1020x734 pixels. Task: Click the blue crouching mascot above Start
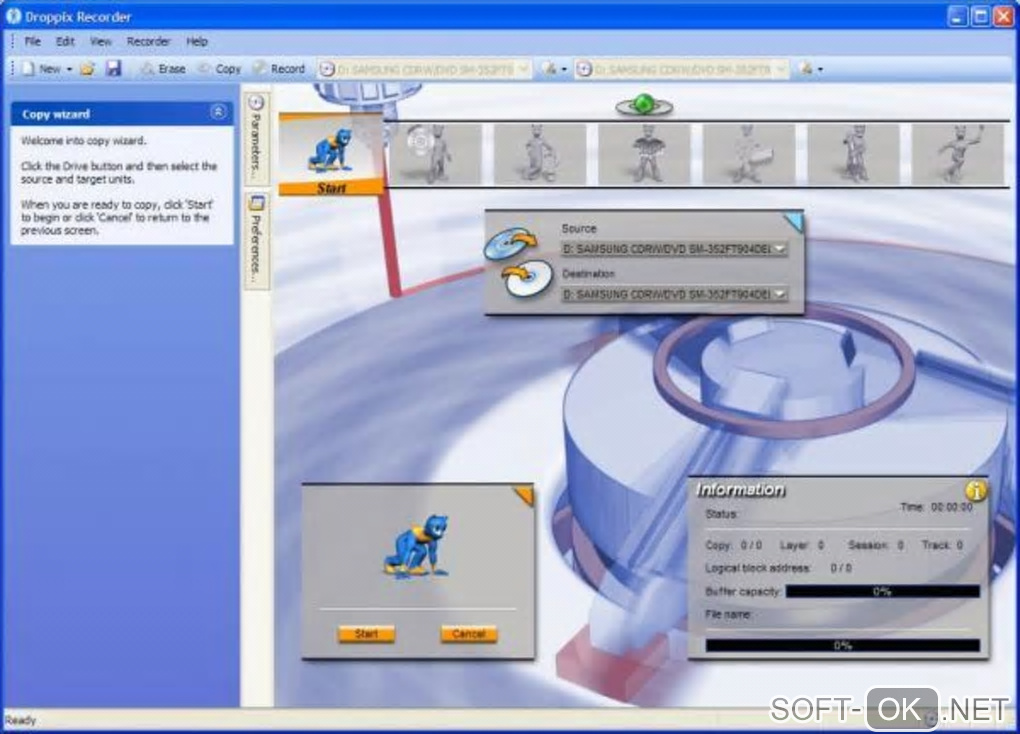pyautogui.click(x=418, y=547)
